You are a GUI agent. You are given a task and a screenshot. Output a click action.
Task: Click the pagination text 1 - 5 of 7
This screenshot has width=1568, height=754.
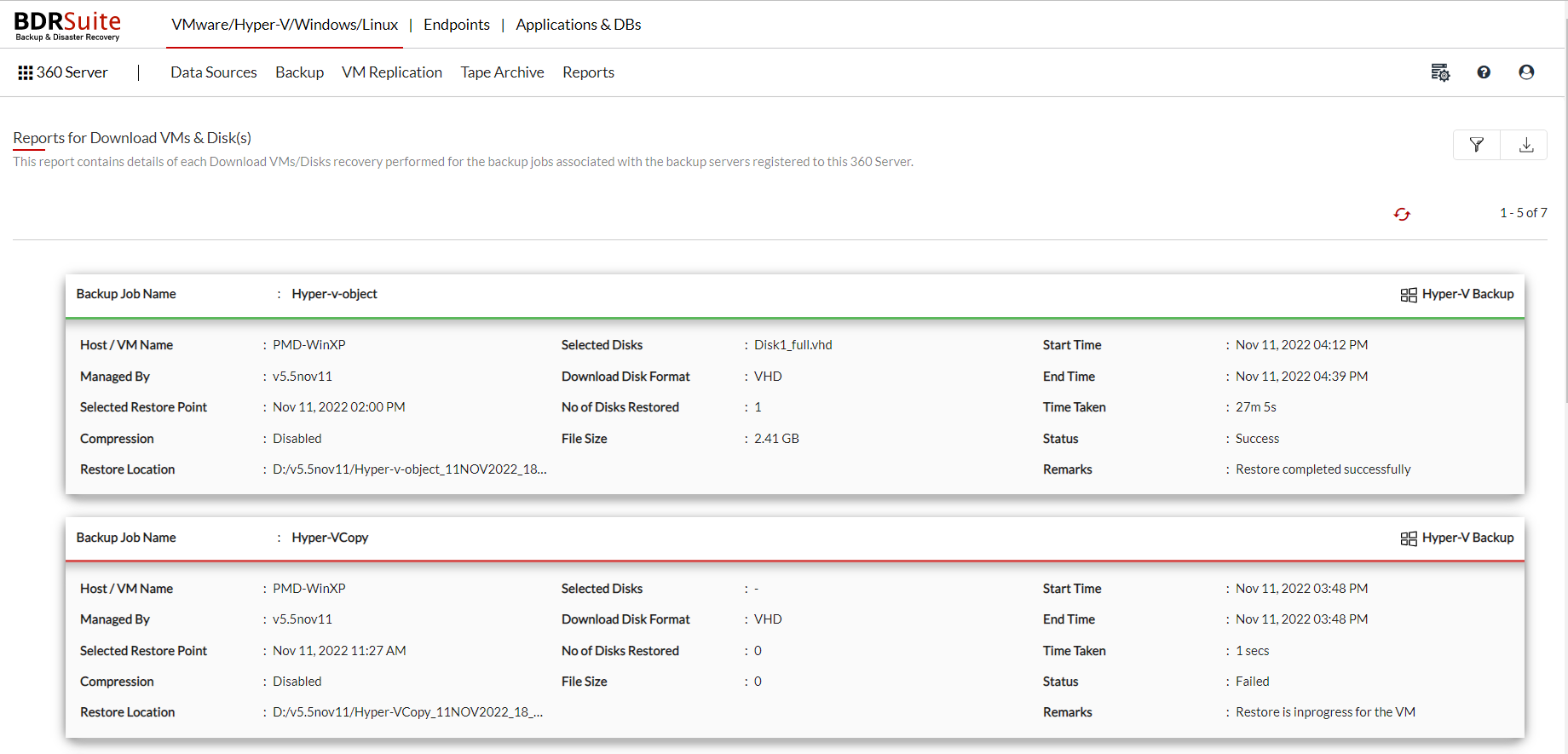pyautogui.click(x=1524, y=213)
